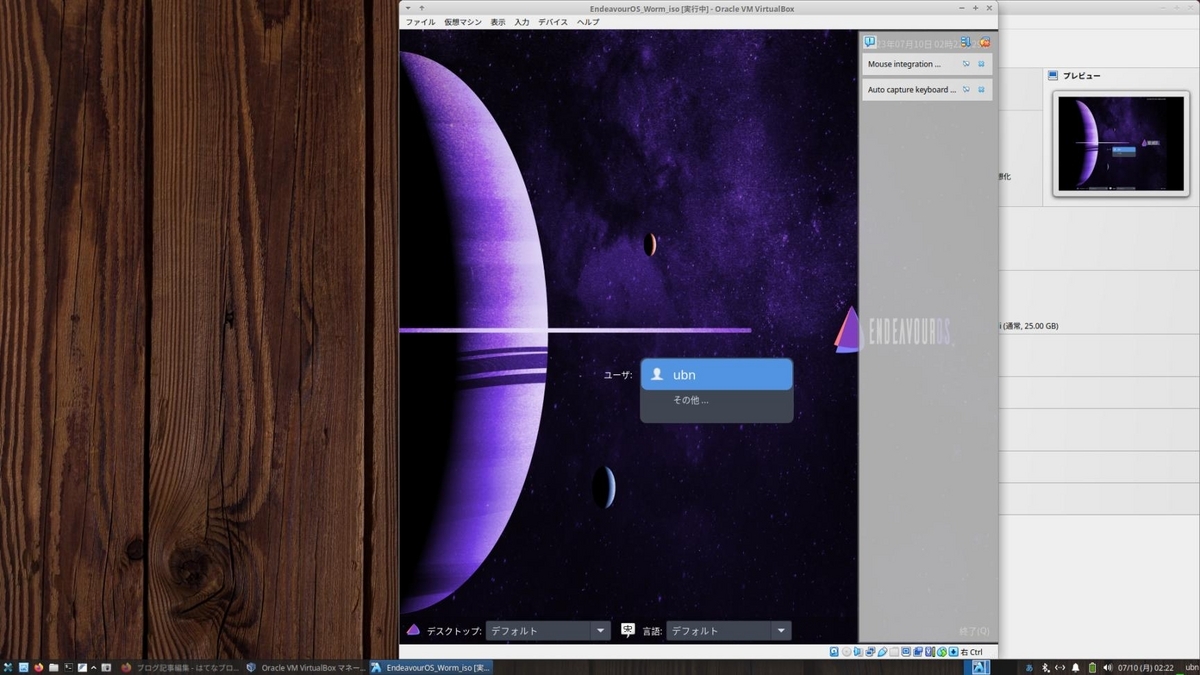Click the purple EndeavourOS icon beside デスクトップ
1200x675 pixels.
click(x=413, y=630)
